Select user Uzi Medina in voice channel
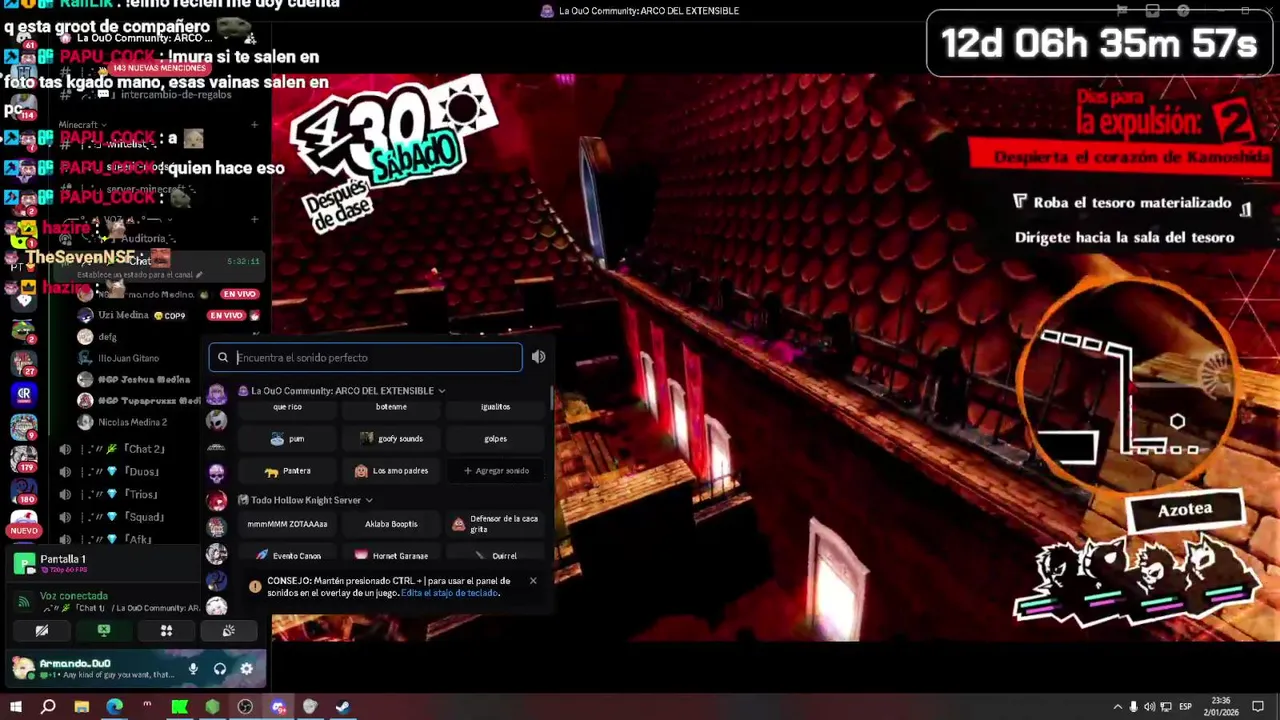The image size is (1280, 720). [x=123, y=315]
